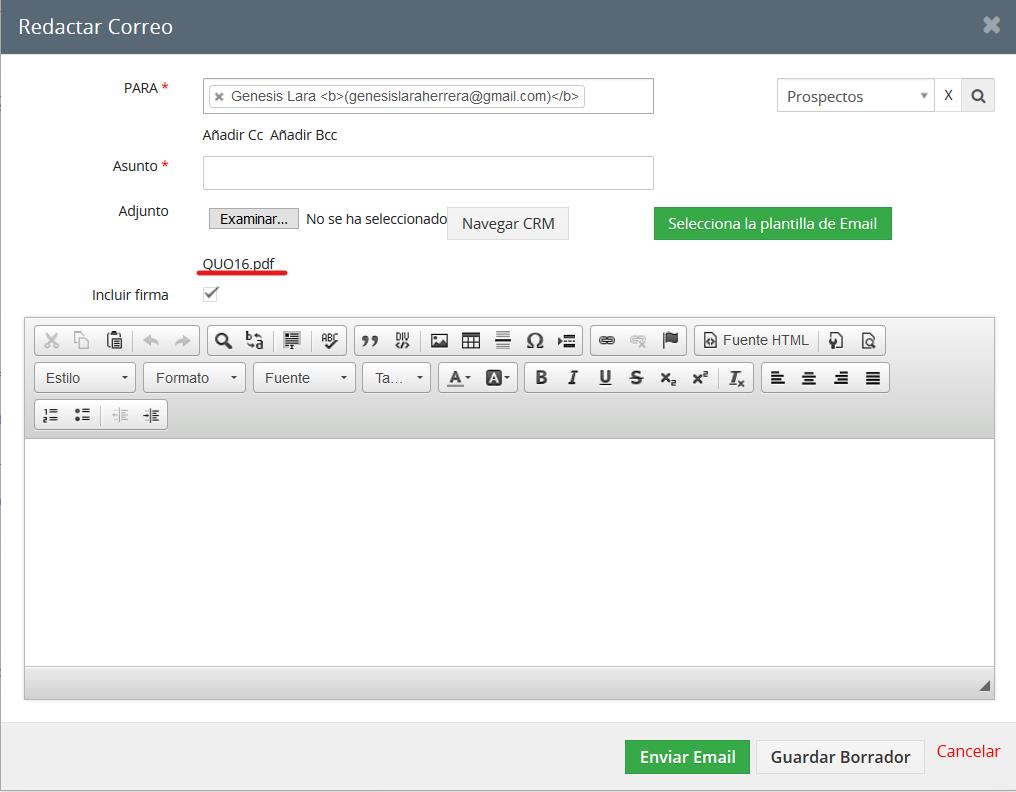Expand the Formato dropdown
This screenshot has width=1016, height=792.
tap(194, 378)
